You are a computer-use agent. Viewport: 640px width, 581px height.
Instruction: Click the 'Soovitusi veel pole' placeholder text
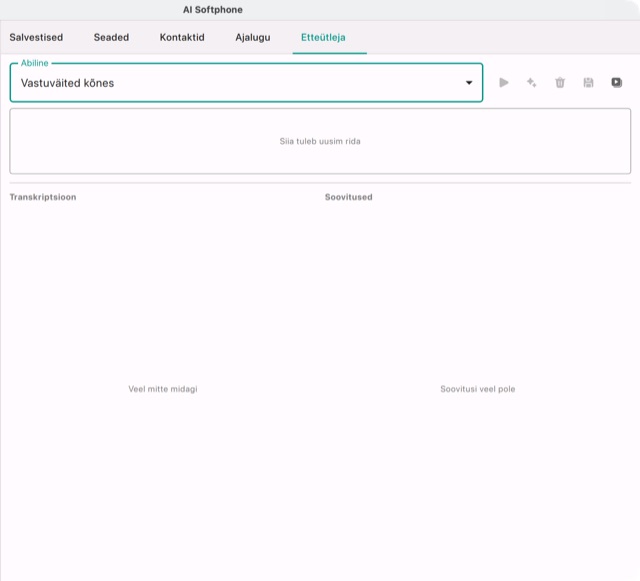[x=478, y=389]
